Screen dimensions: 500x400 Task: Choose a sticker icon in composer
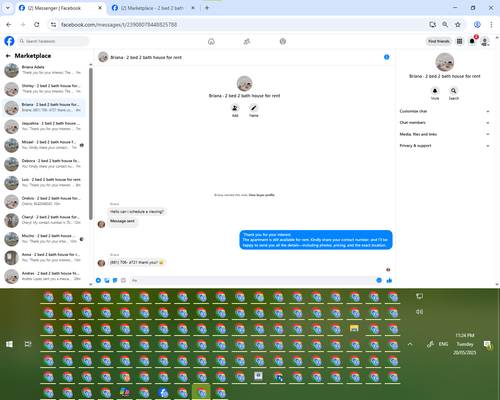point(115,280)
